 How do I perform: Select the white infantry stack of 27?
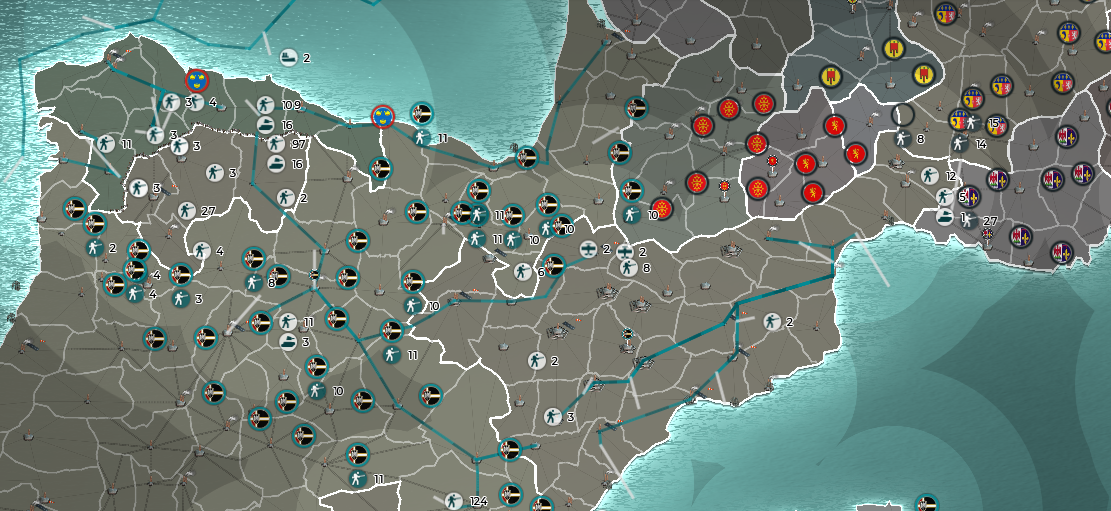tap(186, 210)
